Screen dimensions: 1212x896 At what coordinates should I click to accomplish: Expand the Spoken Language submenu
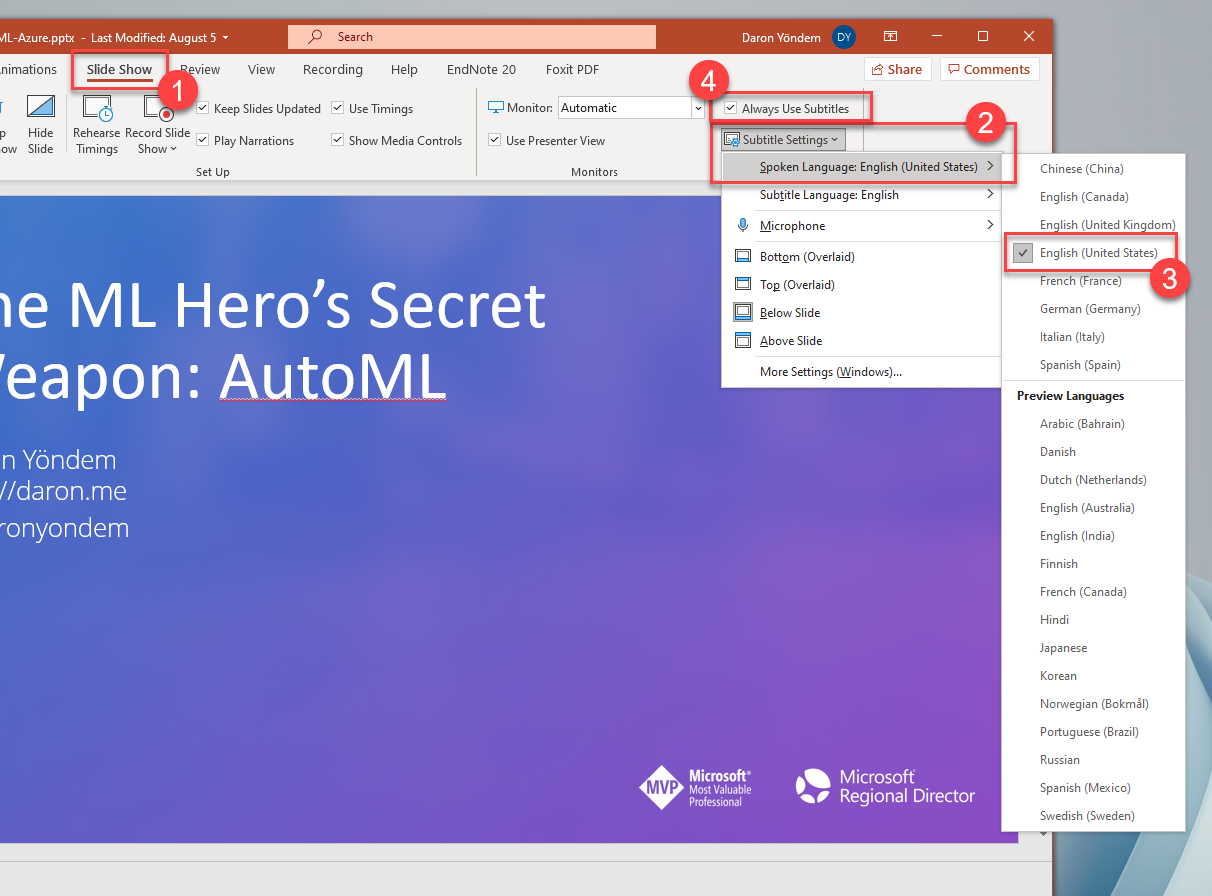866,166
